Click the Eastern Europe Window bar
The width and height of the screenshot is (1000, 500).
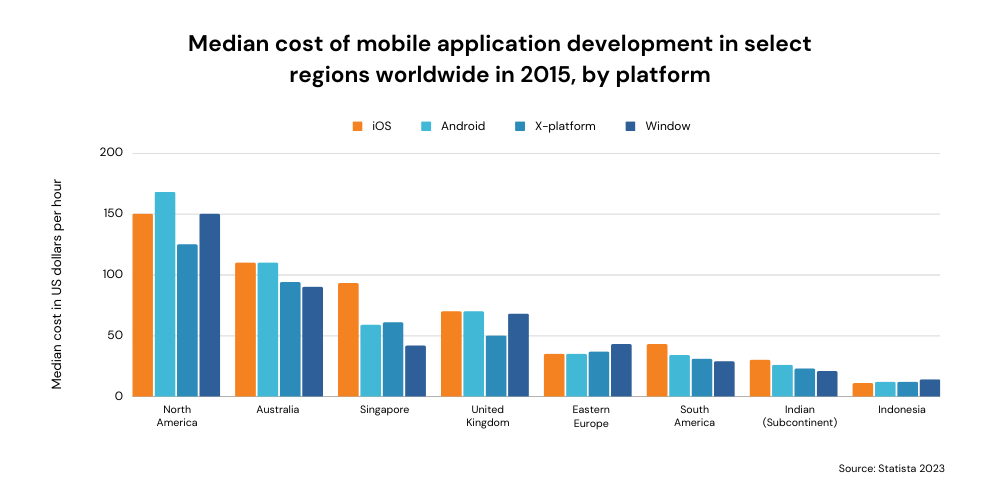tap(621, 370)
